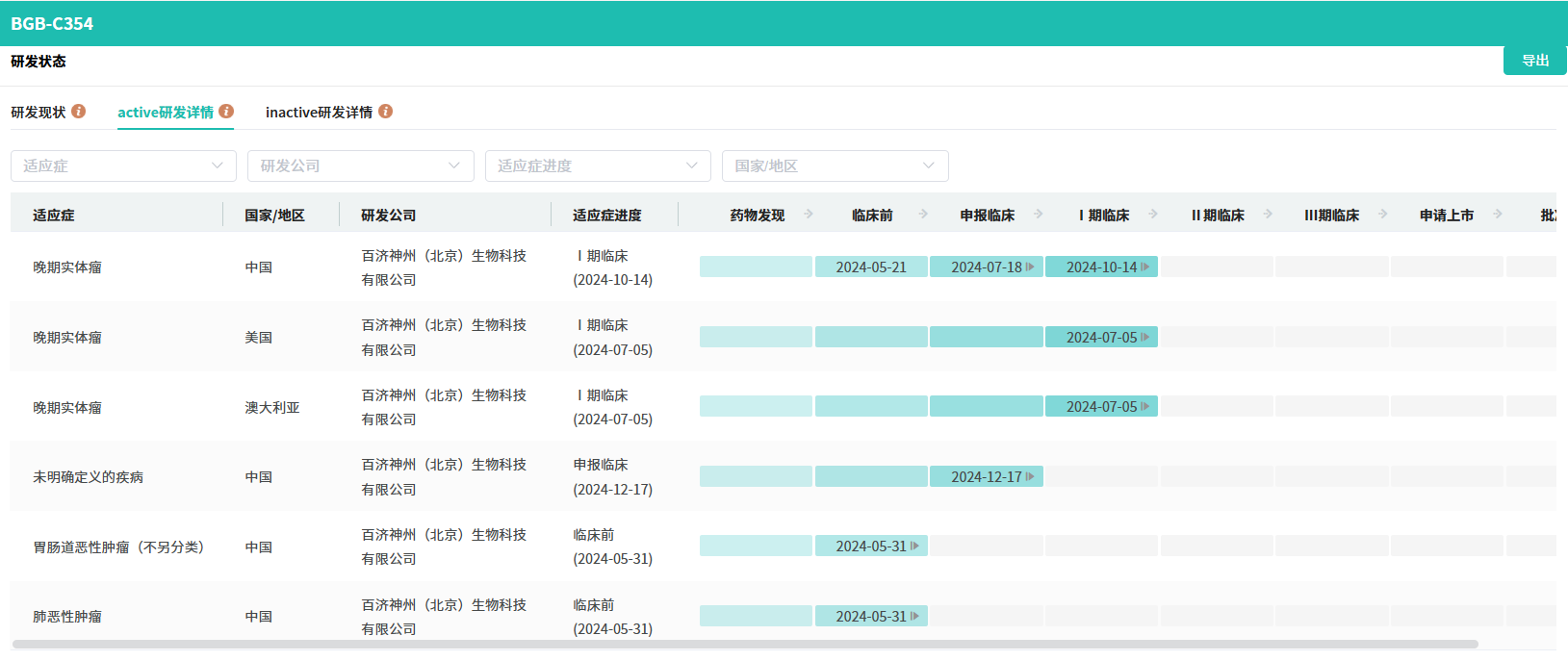Open the 适应症 filter dropdown
The width and height of the screenshot is (1568, 661).
pyautogui.click(x=123, y=165)
